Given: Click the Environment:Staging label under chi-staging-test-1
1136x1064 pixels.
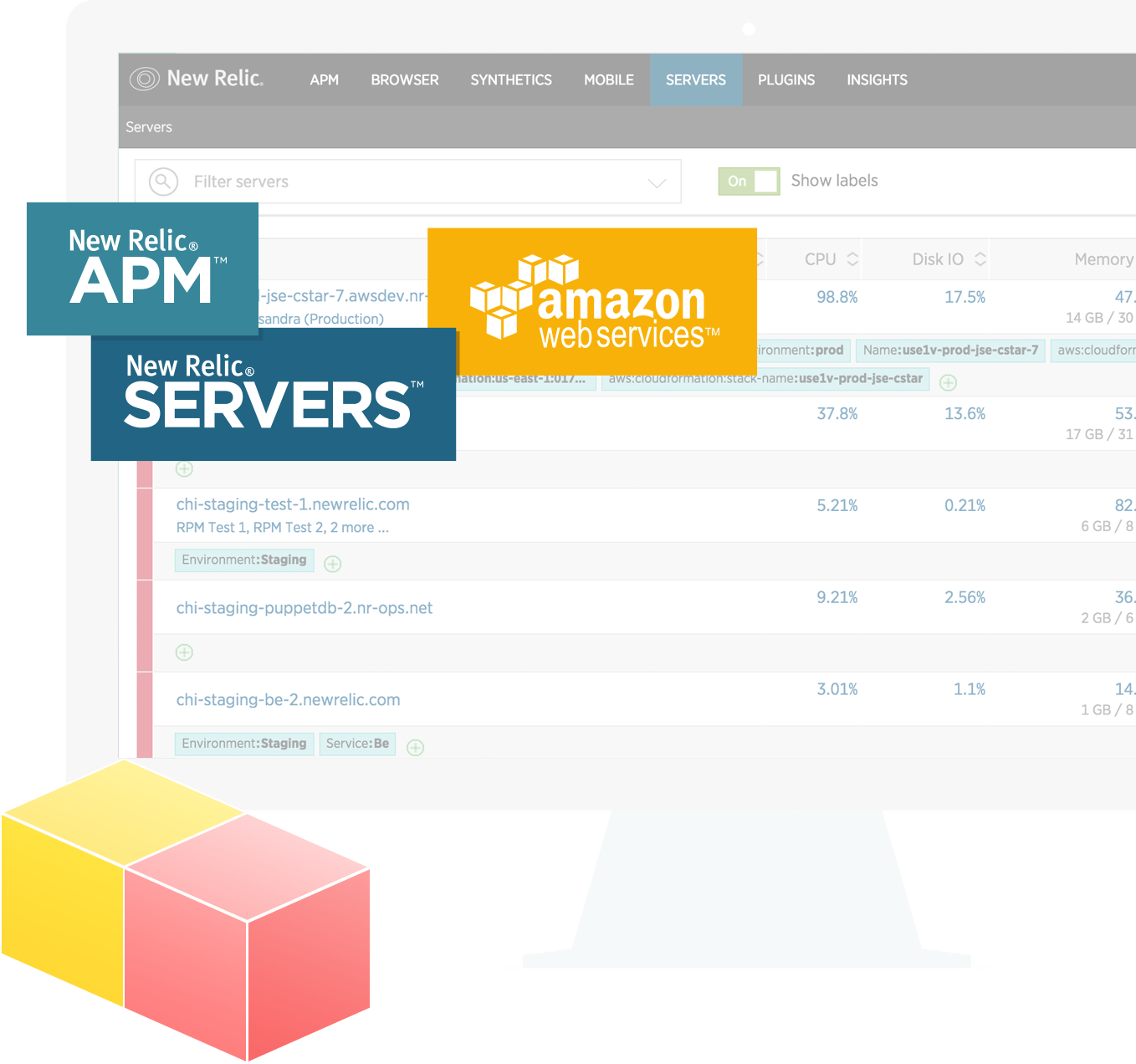Looking at the screenshot, I should click(244, 560).
